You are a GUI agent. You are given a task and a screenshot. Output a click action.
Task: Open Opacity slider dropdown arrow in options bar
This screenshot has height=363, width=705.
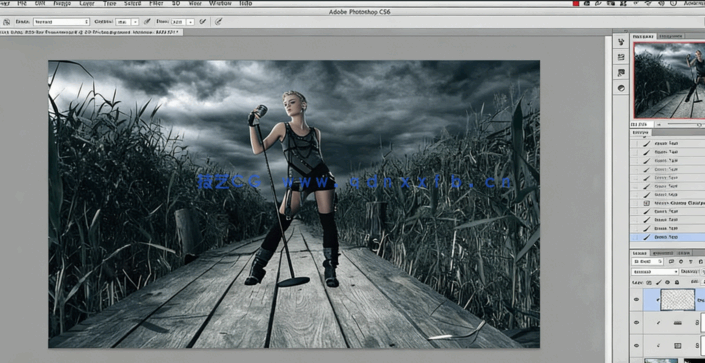135,22
